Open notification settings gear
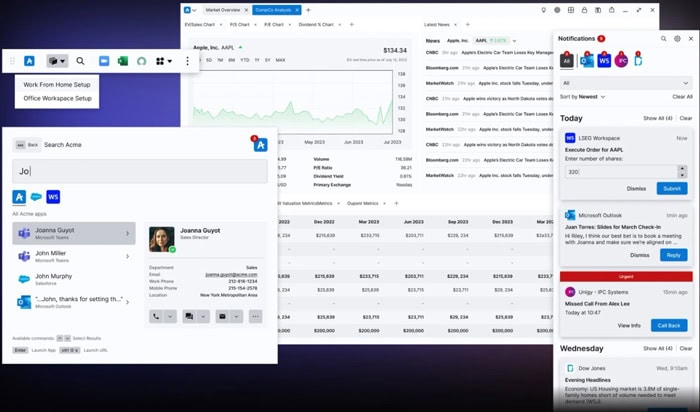Viewport: 700px width, 412px height. coord(677,39)
